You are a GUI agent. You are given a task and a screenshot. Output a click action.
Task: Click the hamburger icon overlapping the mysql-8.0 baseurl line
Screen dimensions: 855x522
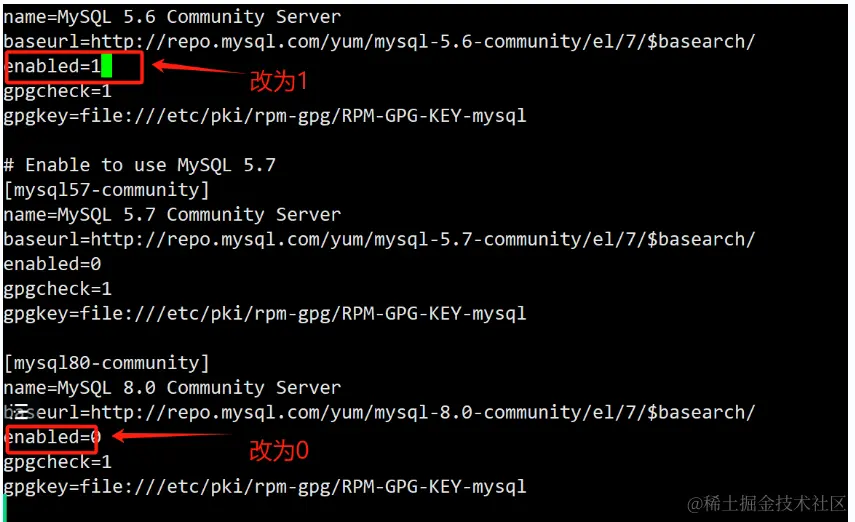(x=19, y=411)
